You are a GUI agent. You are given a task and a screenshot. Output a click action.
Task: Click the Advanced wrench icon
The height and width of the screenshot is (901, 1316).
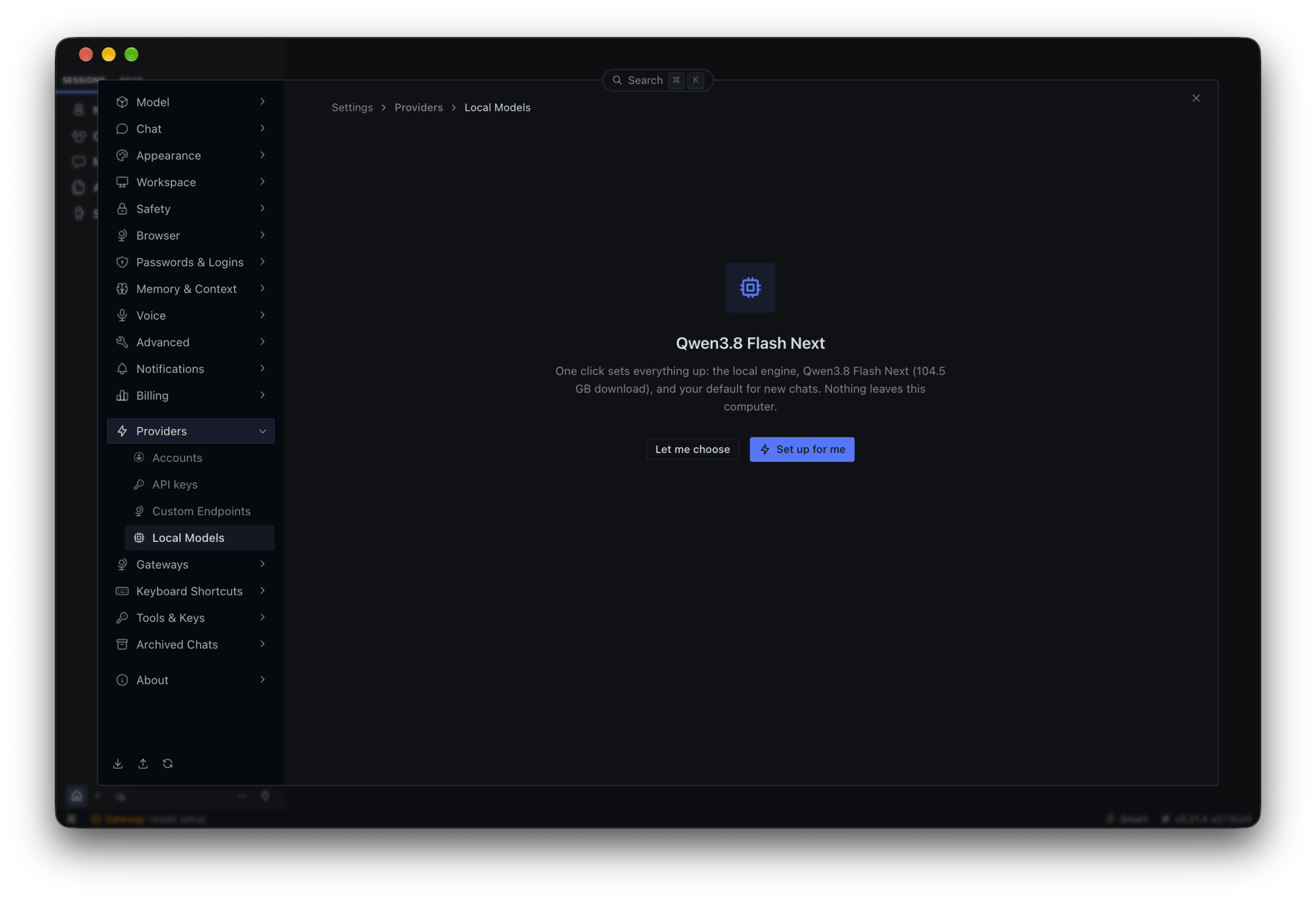[x=122, y=342]
